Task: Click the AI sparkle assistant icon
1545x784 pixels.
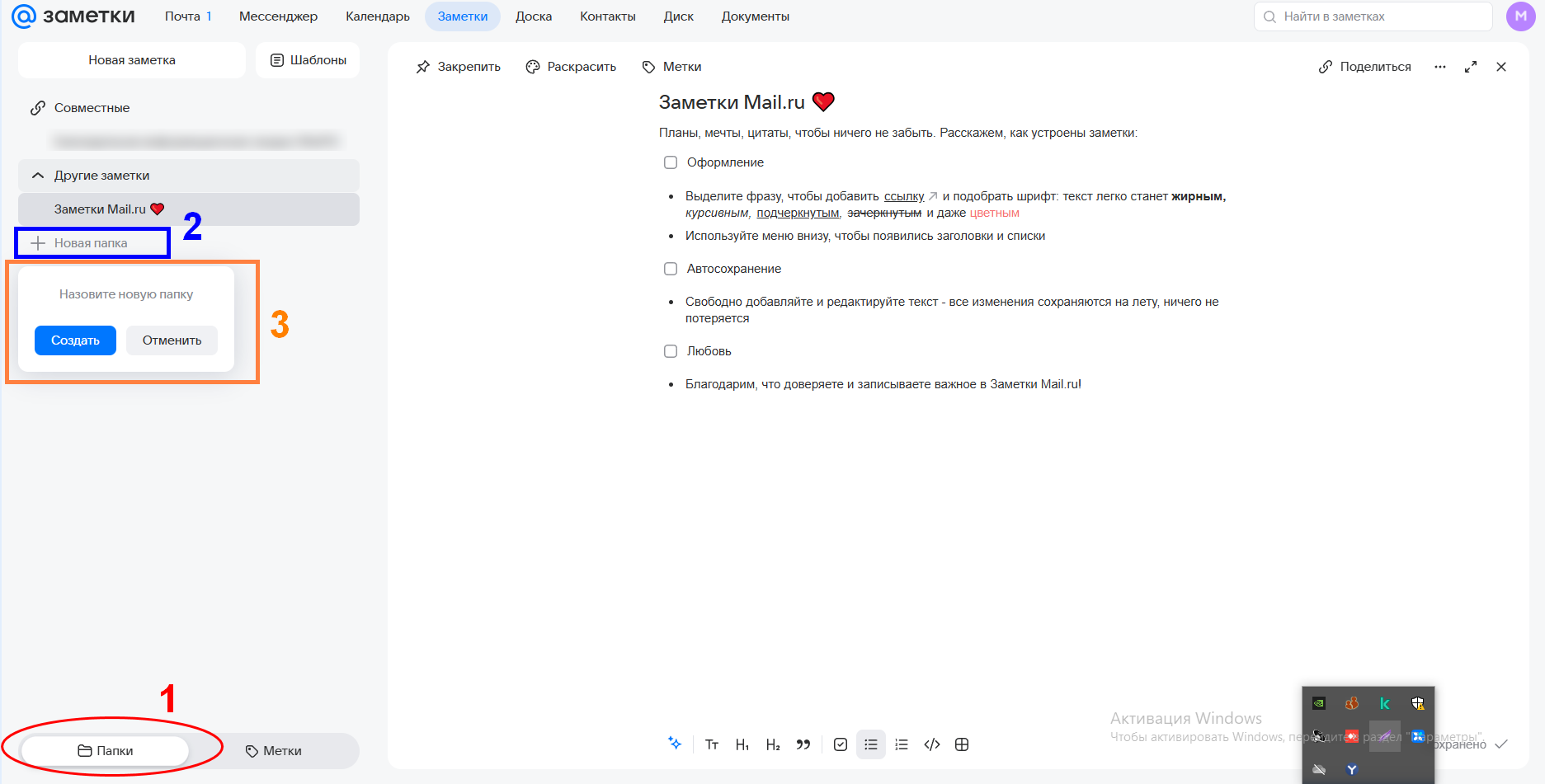Action: point(675,744)
